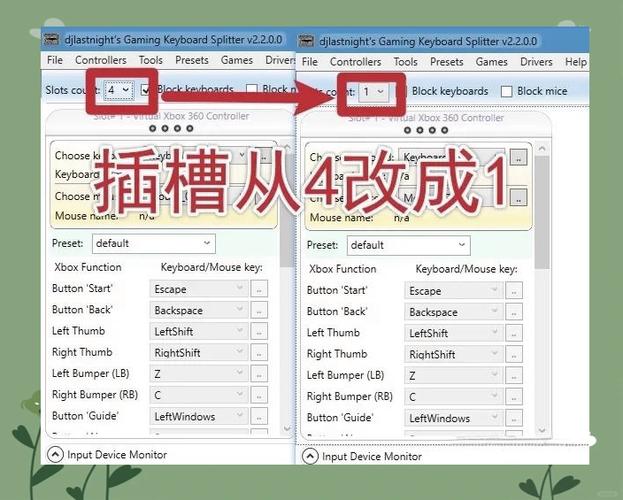
Task: Click '..' button for Left Bumper (LB) in right window
Action: [514, 376]
